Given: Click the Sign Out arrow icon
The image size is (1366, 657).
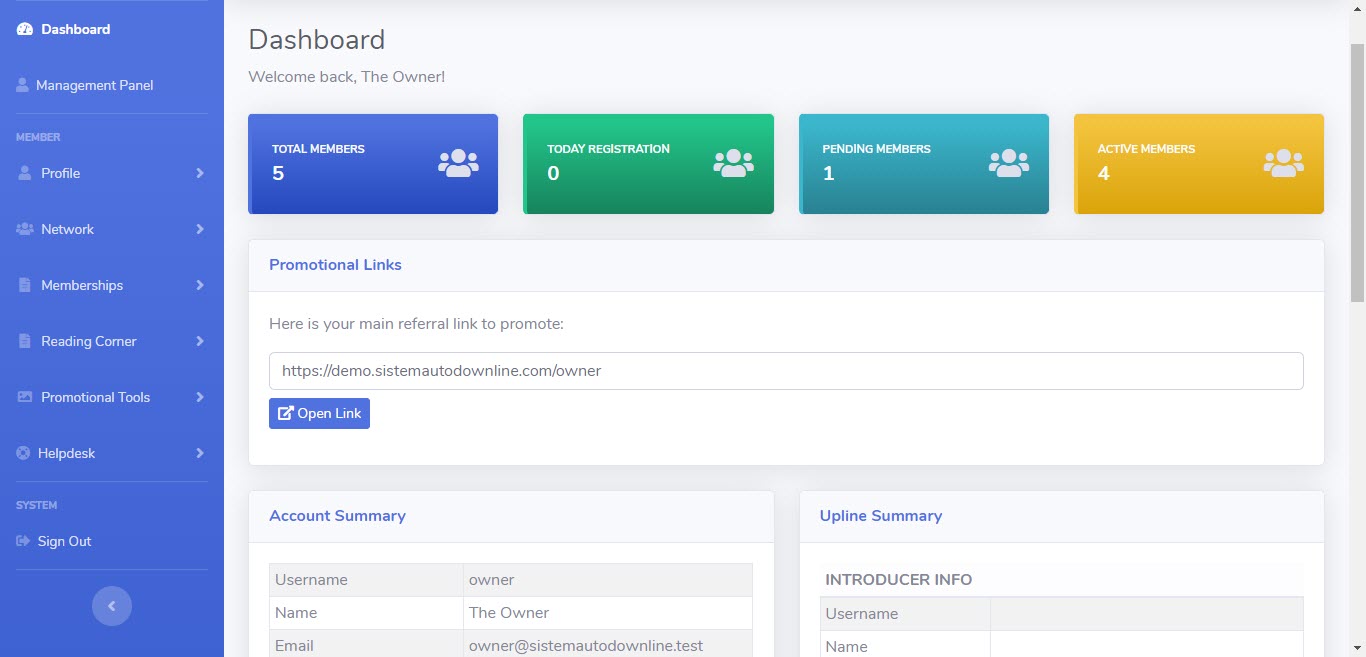Looking at the screenshot, I should pos(23,541).
